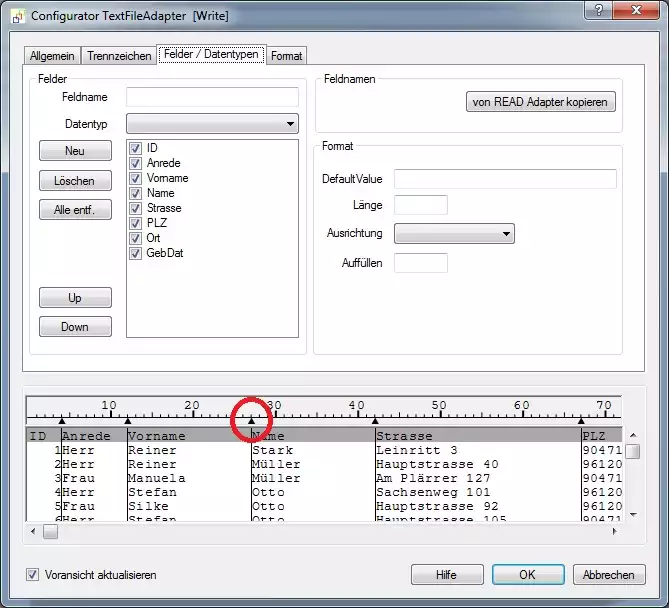
Task: Click the horizontal scrollbar right arrow
Action: (x=615, y=532)
